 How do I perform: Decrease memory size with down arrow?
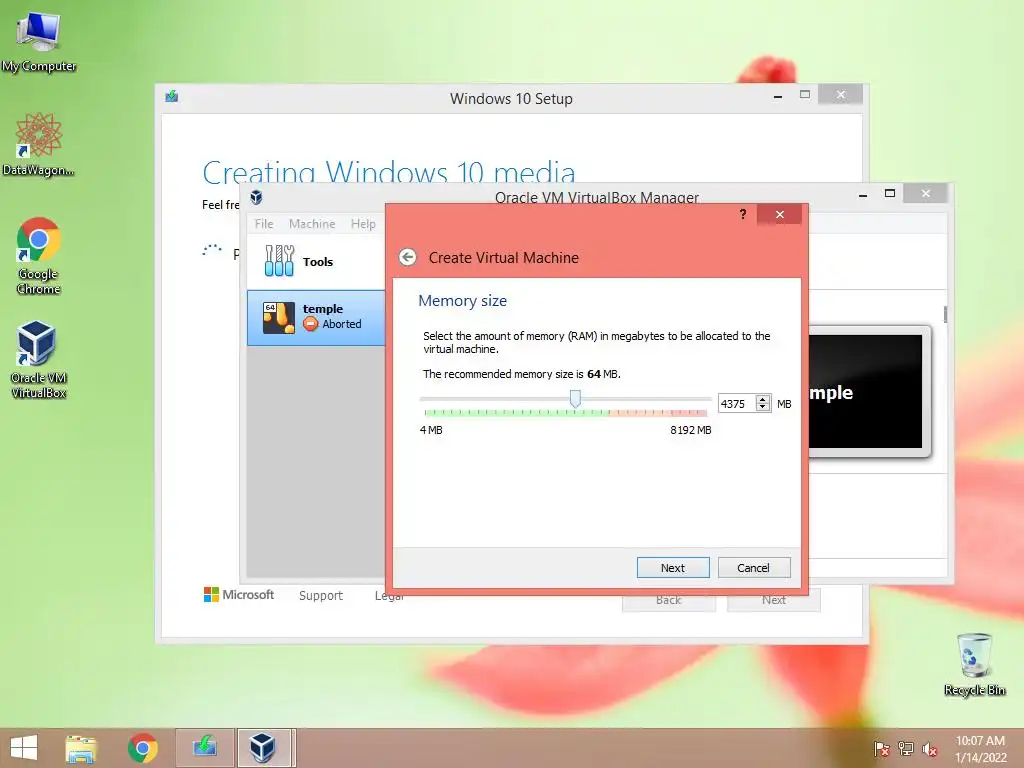click(x=762, y=408)
